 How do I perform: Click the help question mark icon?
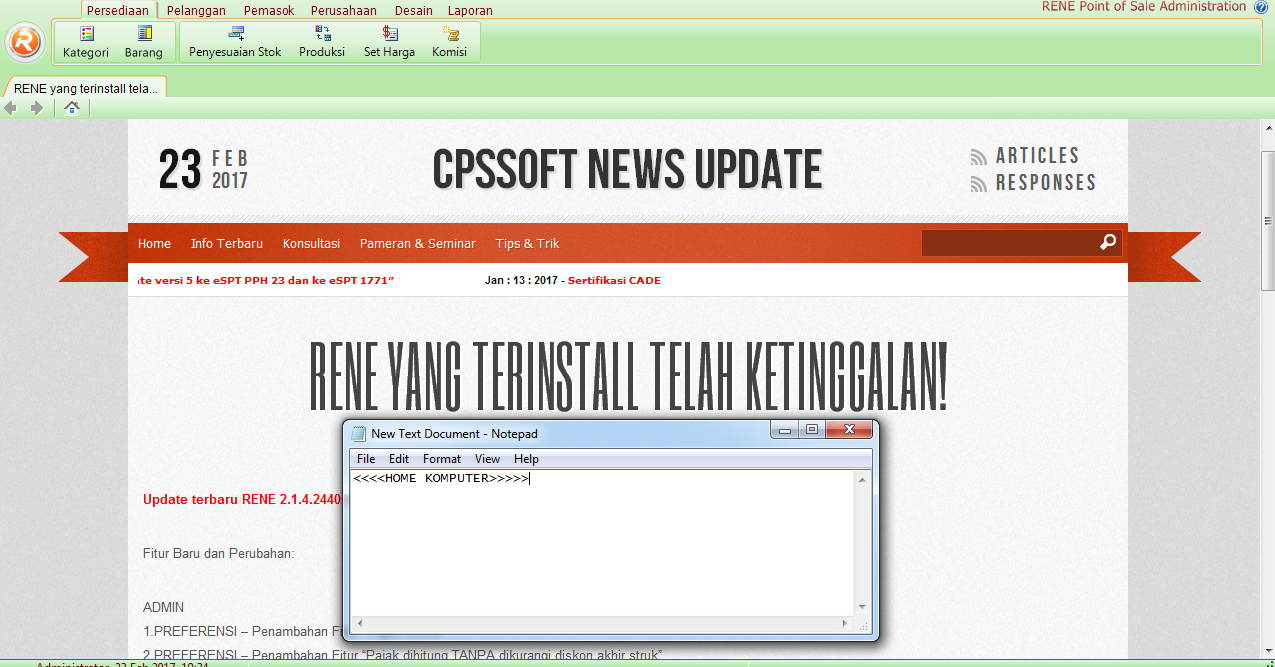pos(1261,7)
